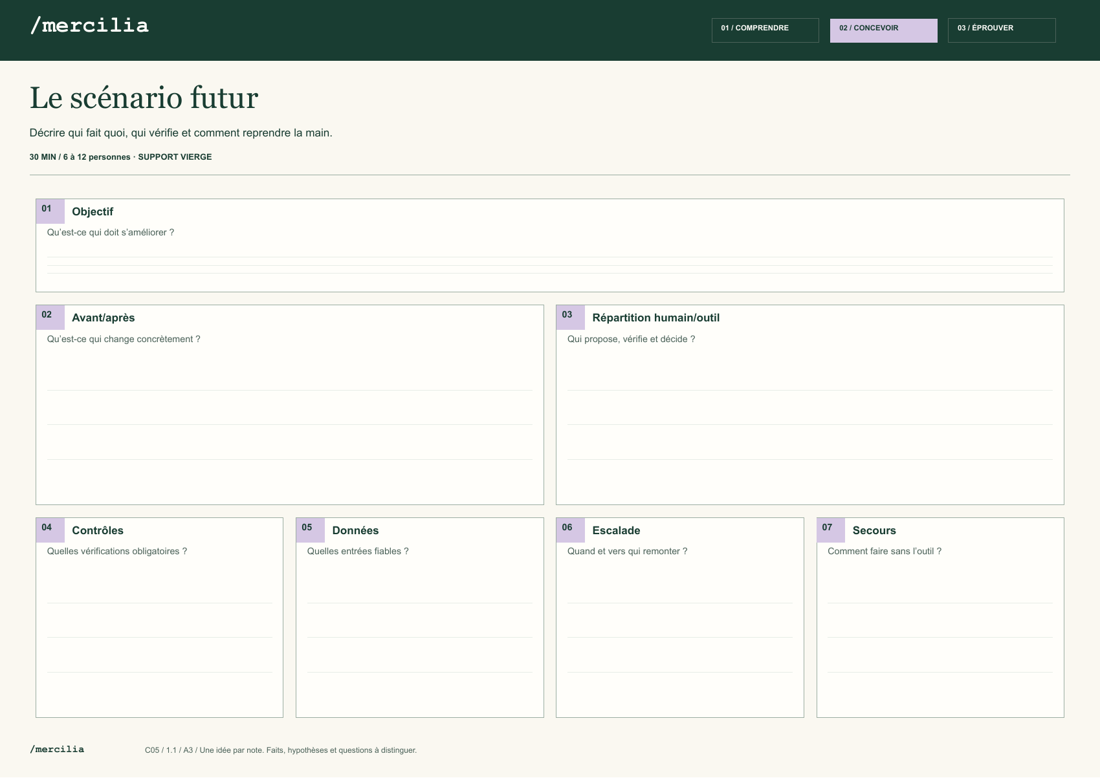Select the "Avant/après" card title
This screenshot has height=778, width=1100.
pyautogui.click(x=103, y=318)
